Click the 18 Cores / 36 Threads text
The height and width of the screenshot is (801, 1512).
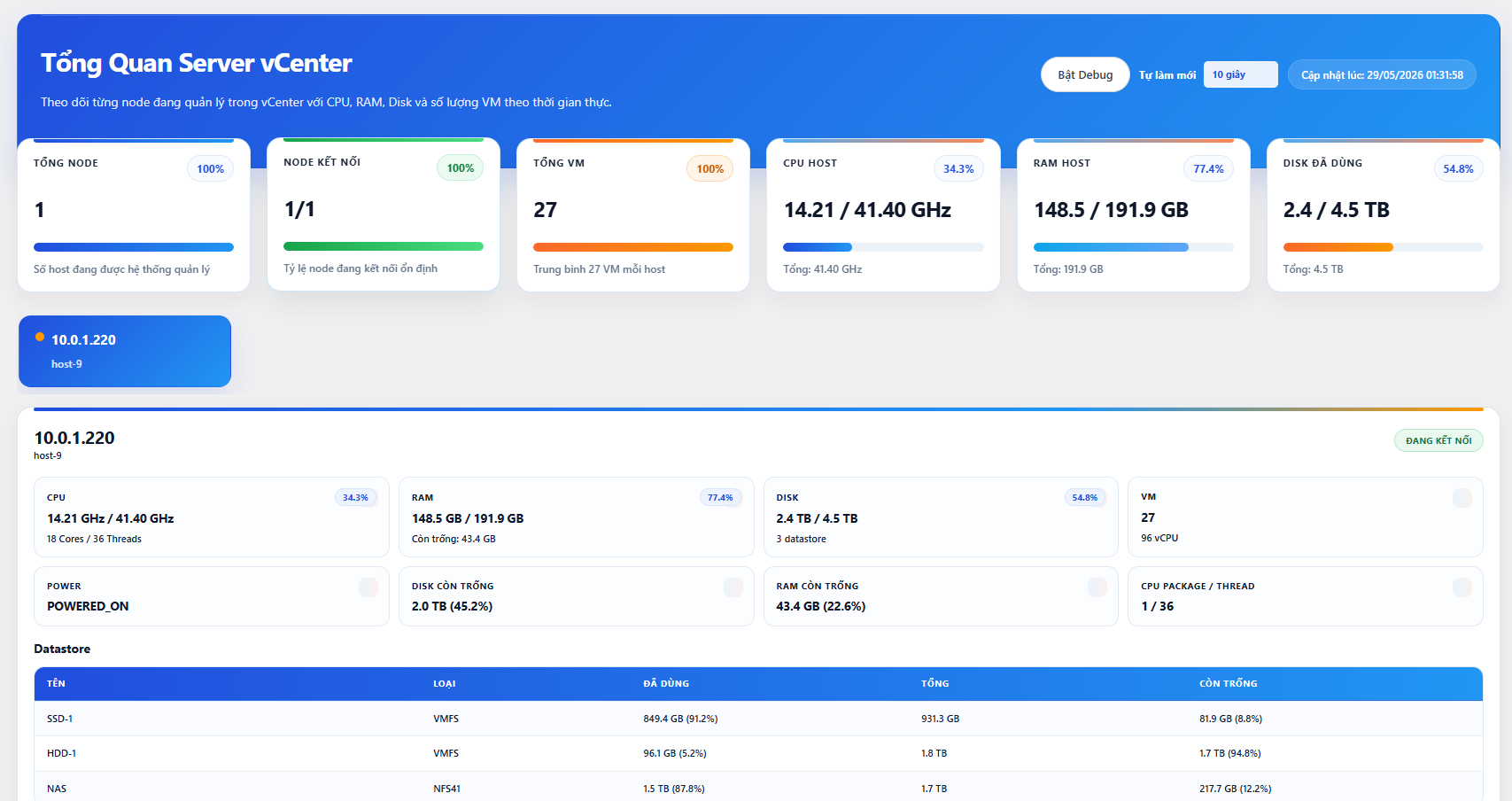coord(94,539)
